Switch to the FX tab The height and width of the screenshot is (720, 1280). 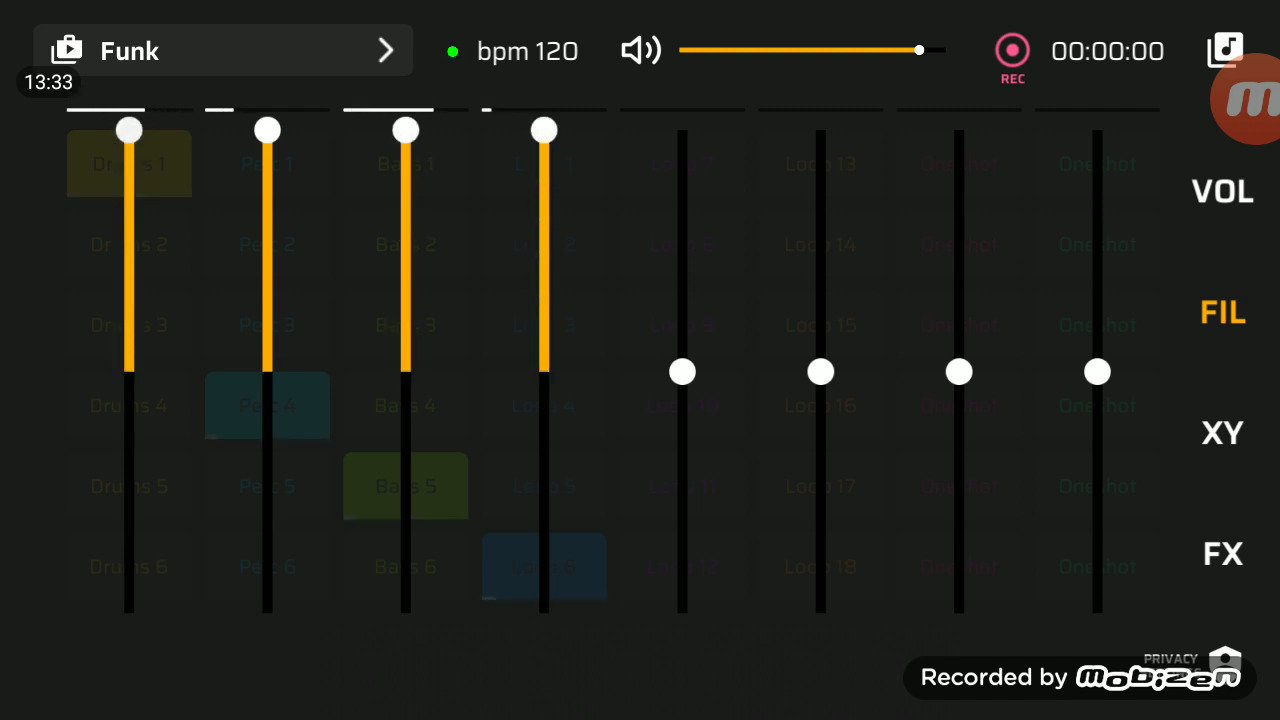click(1222, 554)
